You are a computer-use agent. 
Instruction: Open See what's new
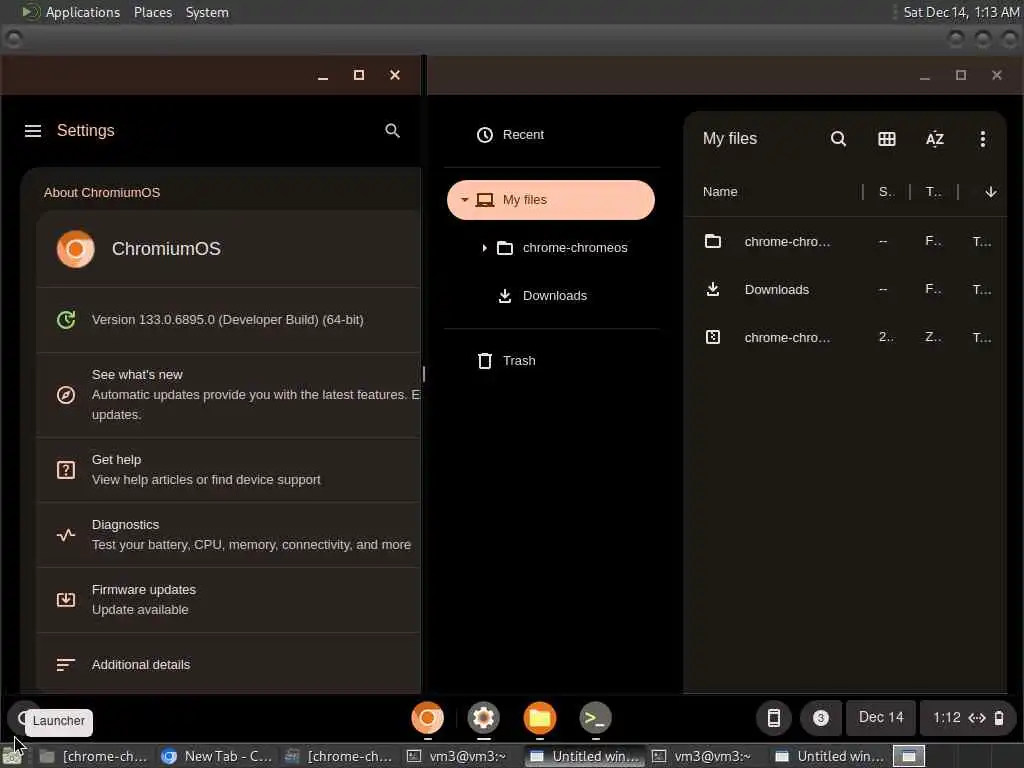click(229, 395)
